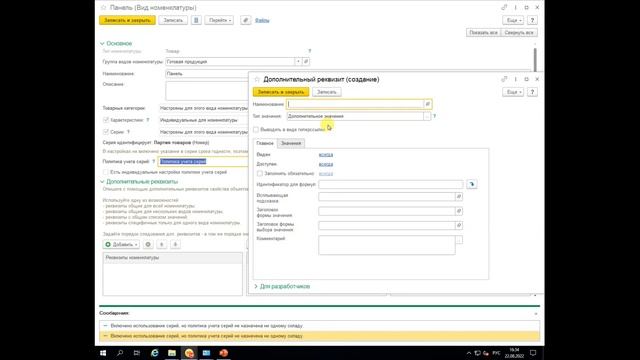Toggle Серии checkbox
640x360 pixels.
click(x=106, y=132)
